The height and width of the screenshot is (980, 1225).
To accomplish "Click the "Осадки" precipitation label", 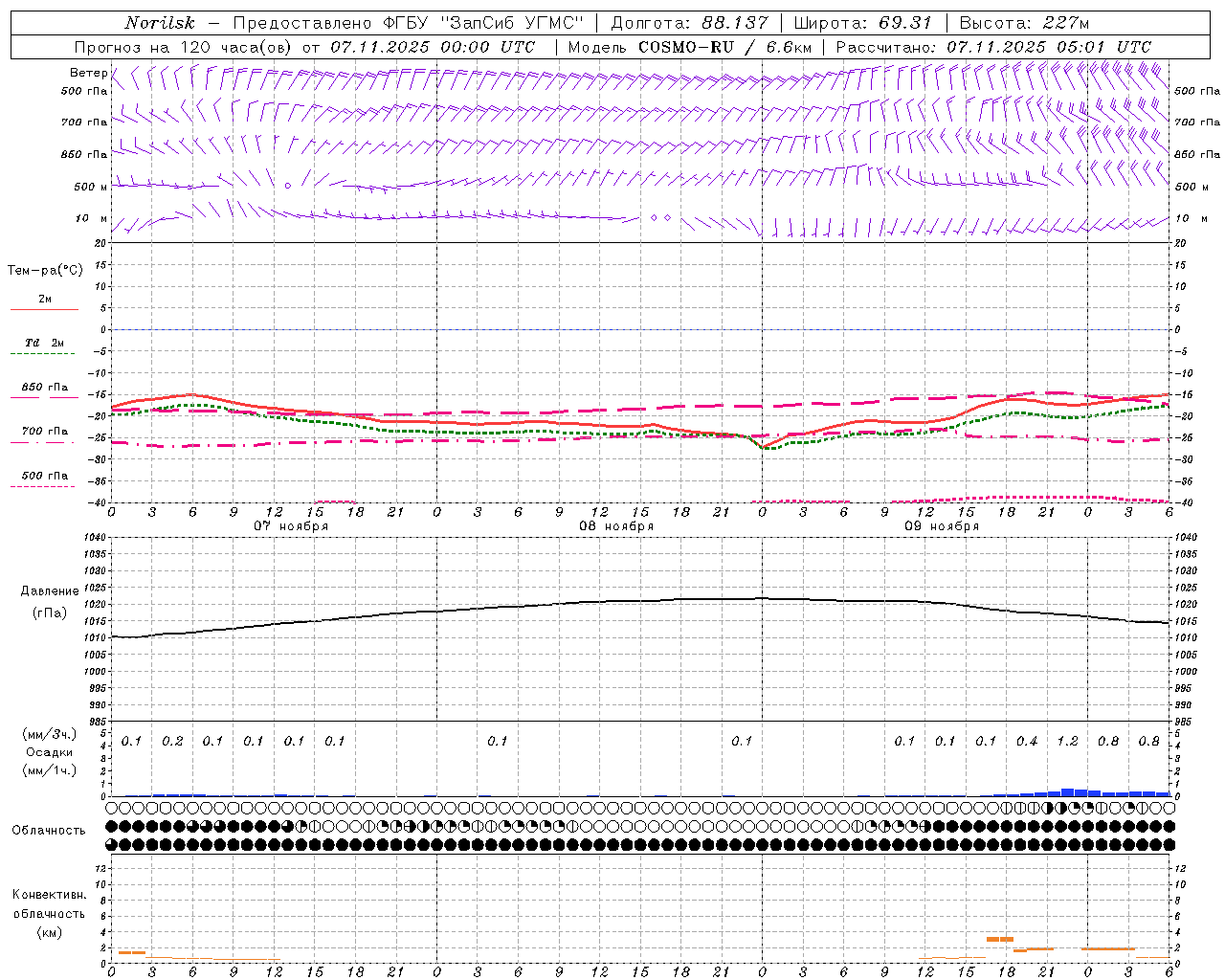I will [50, 752].
